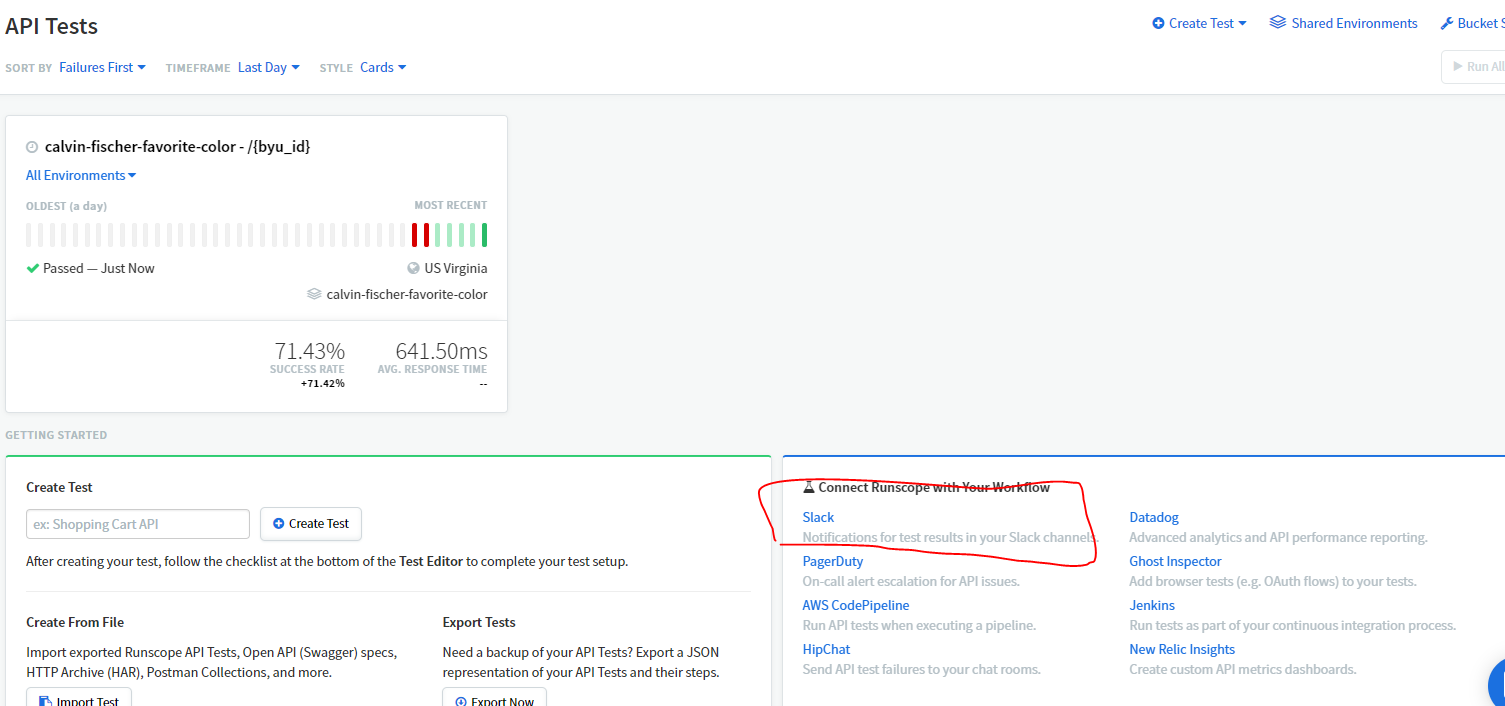Click the first red failed run bar
Image resolution: width=1505 pixels, height=706 pixels.
[414, 235]
